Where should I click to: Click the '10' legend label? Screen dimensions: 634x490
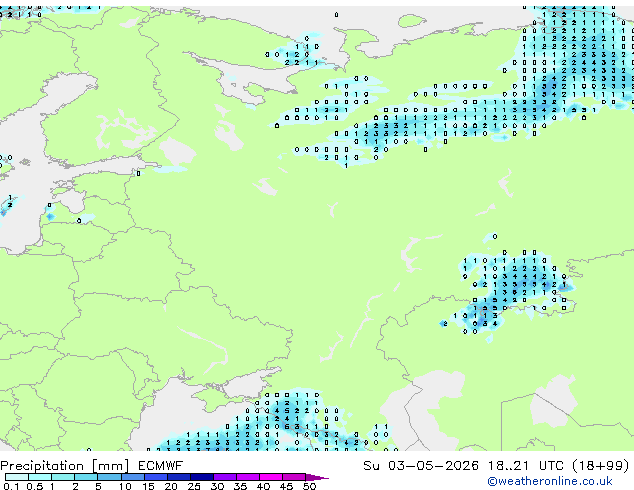click(x=125, y=486)
